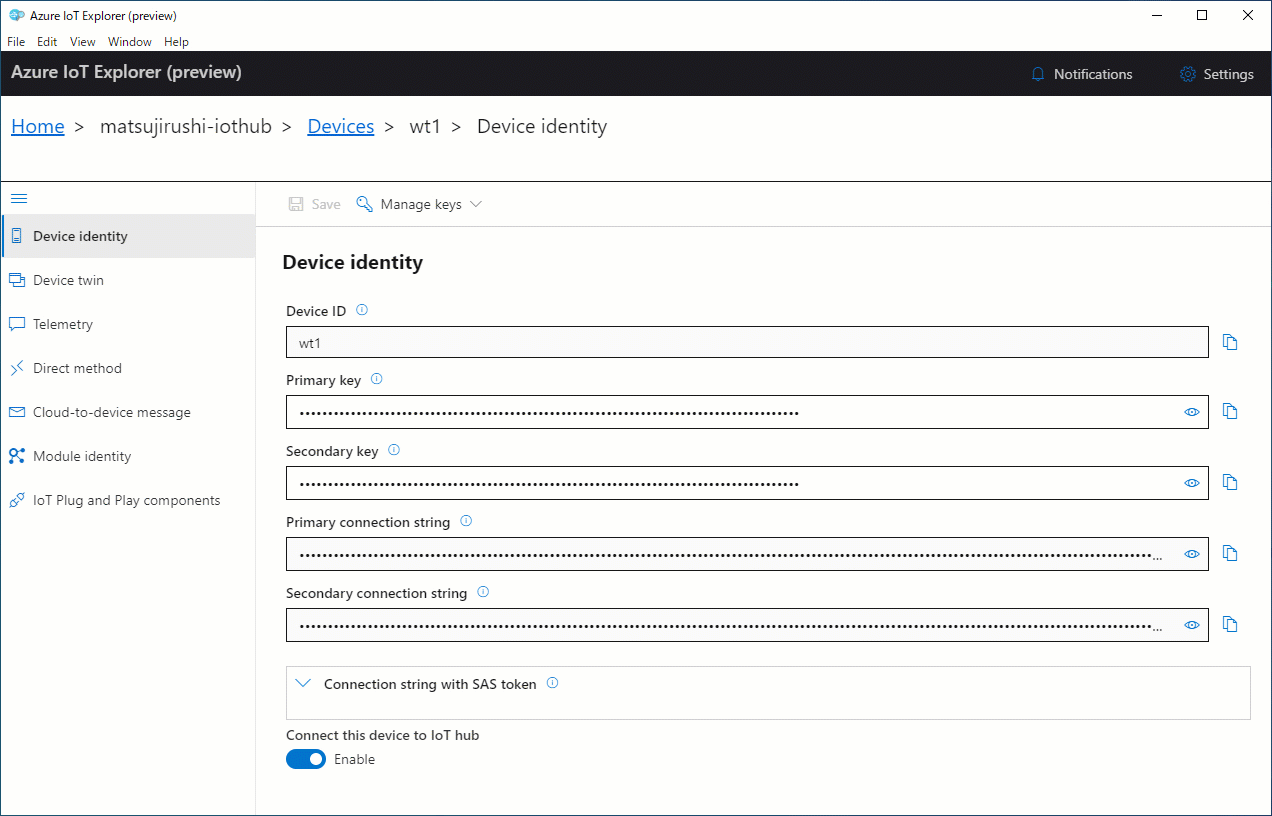Open Cloud-to-device message in the sidebar
Image resolution: width=1272 pixels, height=816 pixels.
[128, 412]
